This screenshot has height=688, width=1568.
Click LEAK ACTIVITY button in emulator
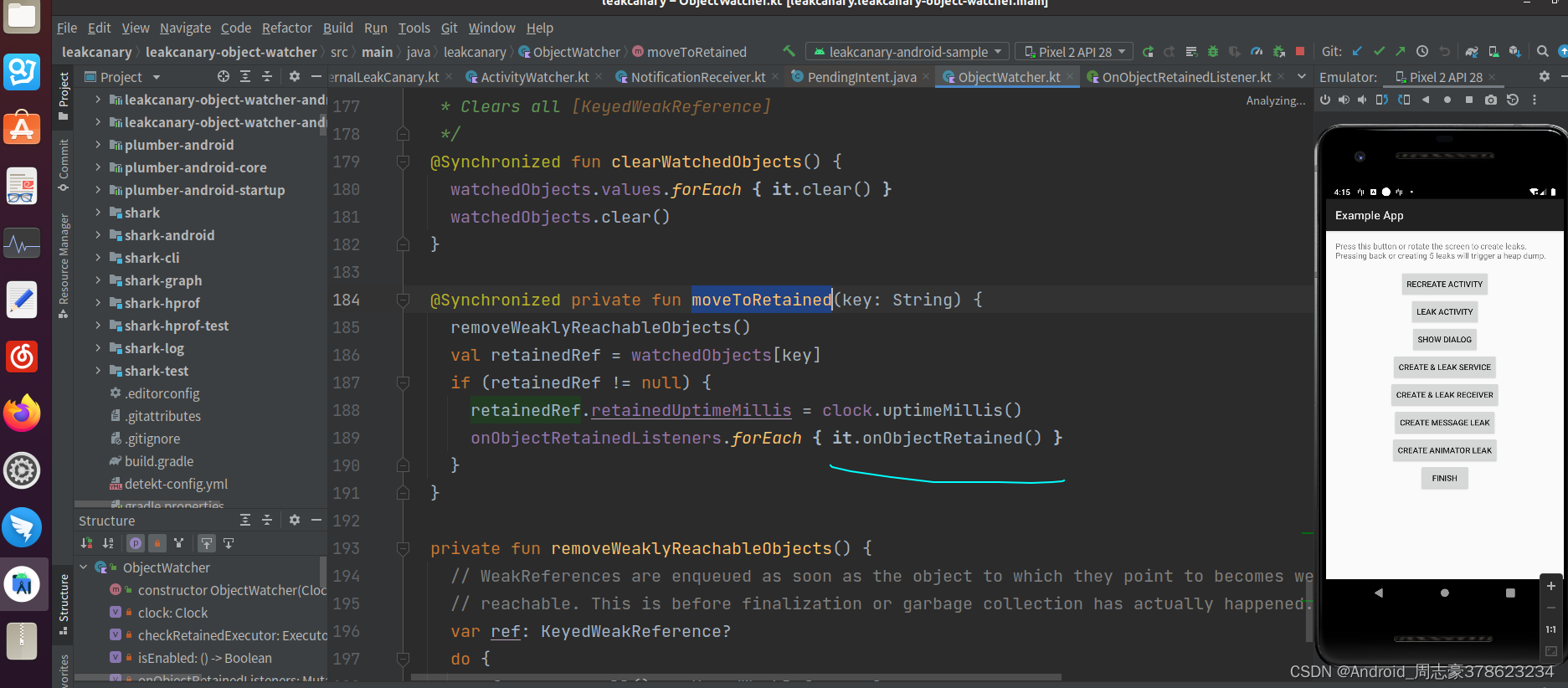(1444, 312)
